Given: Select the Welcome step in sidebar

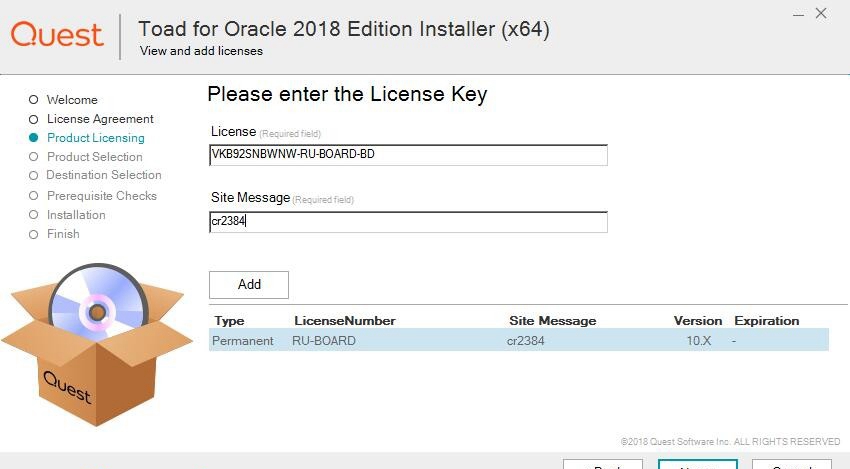Looking at the screenshot, I should (x=63, y=100).
